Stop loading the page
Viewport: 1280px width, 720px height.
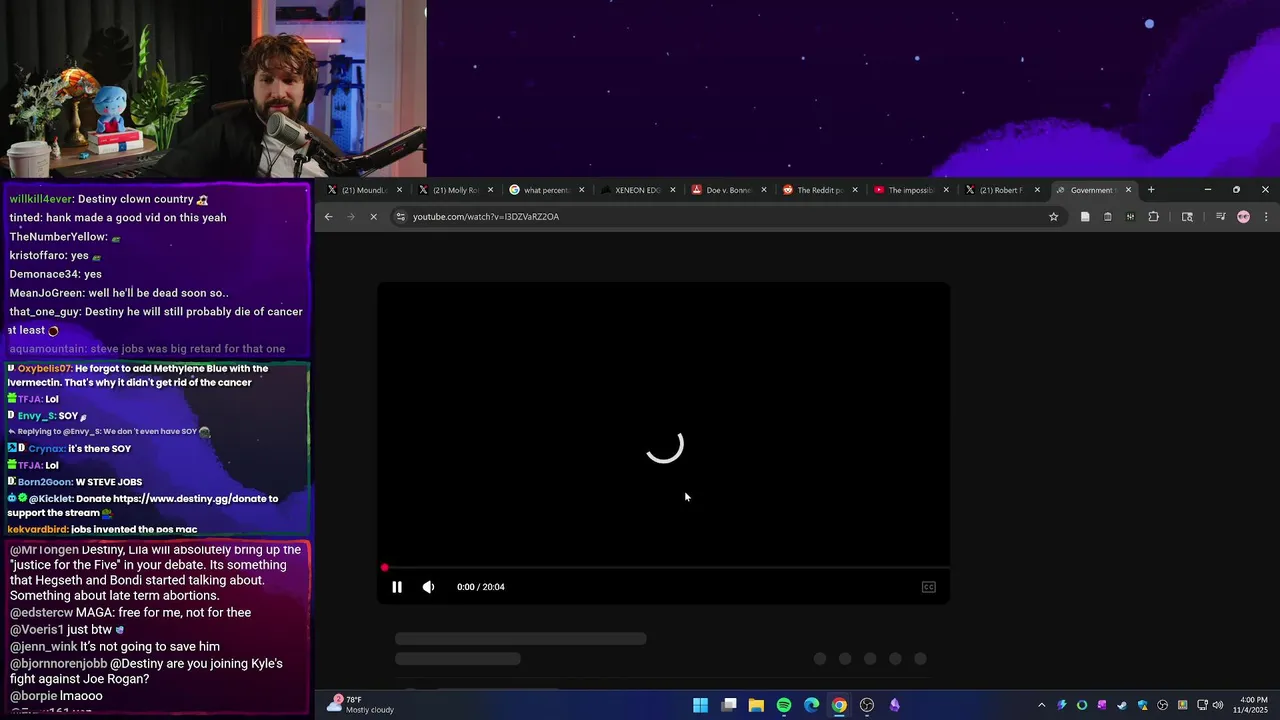click(x=373, y=217)
